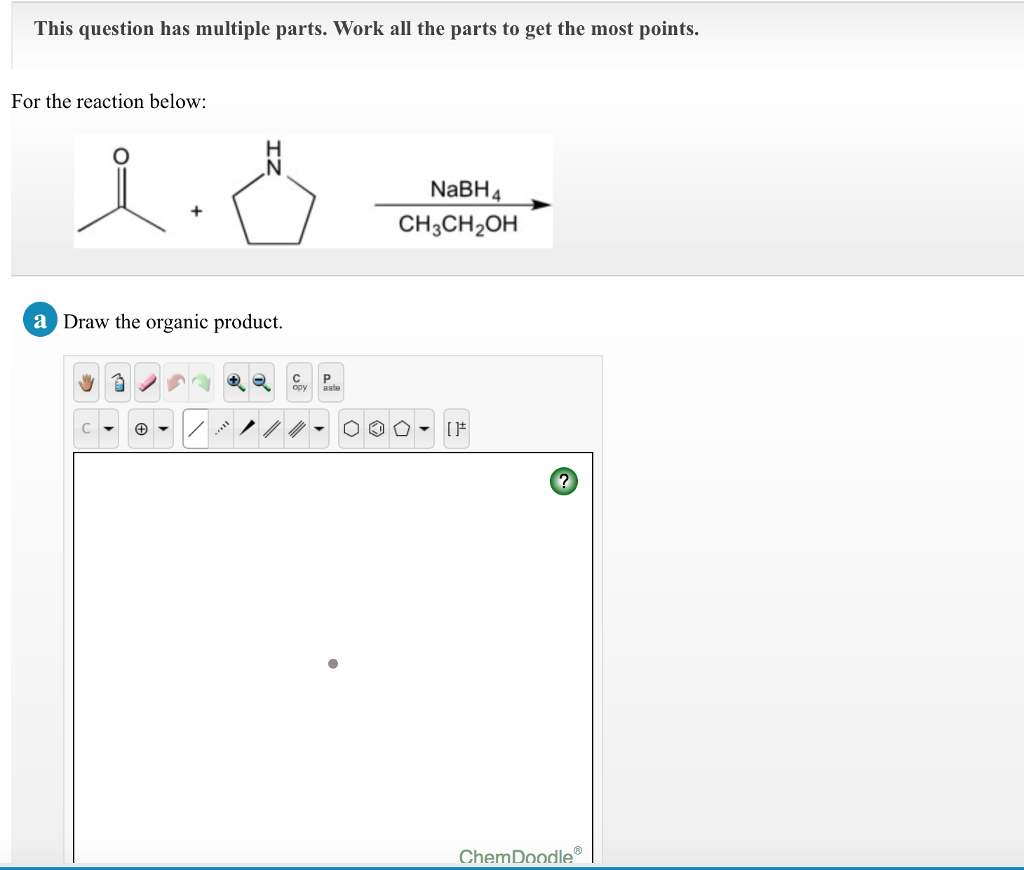The width and height of the screenshot is (1024, 870).
Task: Click the Copy structure button
Action: pos(298,381)
